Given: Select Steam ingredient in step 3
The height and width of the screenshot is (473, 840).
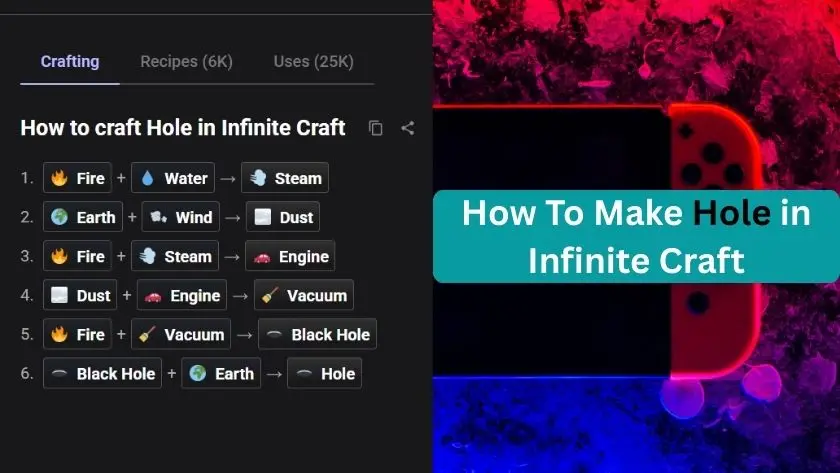Looking at the screenshot, I should pos(175,256).
